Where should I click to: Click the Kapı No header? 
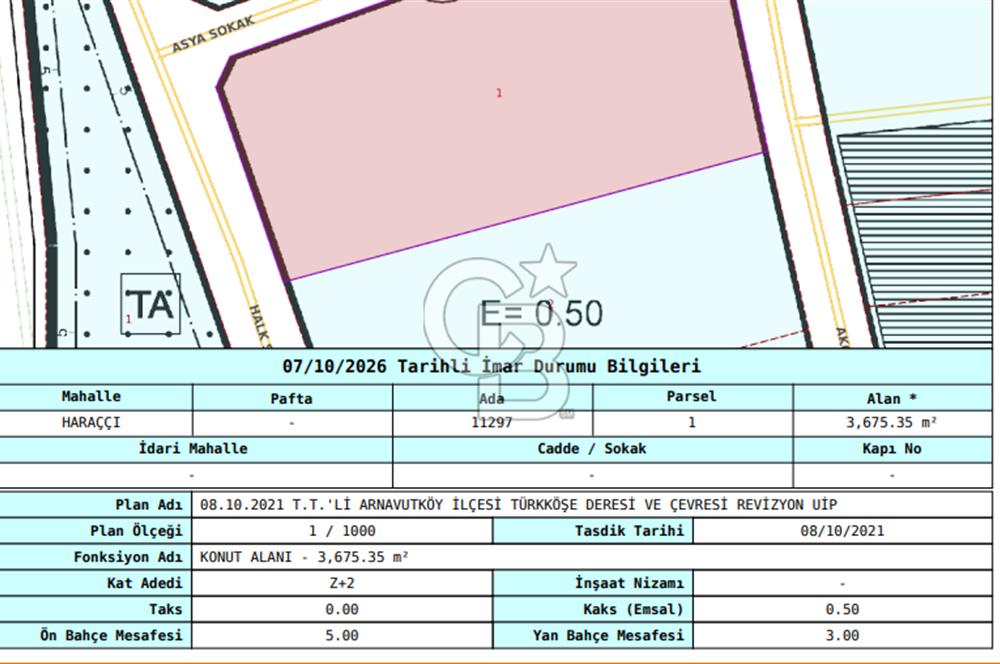(x=892, y=448)
